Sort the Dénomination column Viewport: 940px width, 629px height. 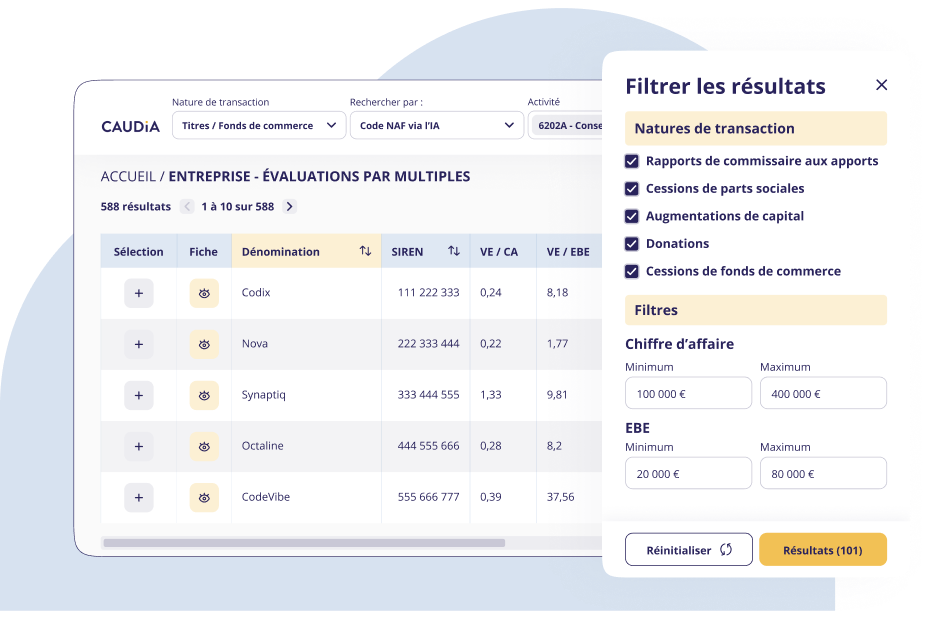(x=363, y=251)
